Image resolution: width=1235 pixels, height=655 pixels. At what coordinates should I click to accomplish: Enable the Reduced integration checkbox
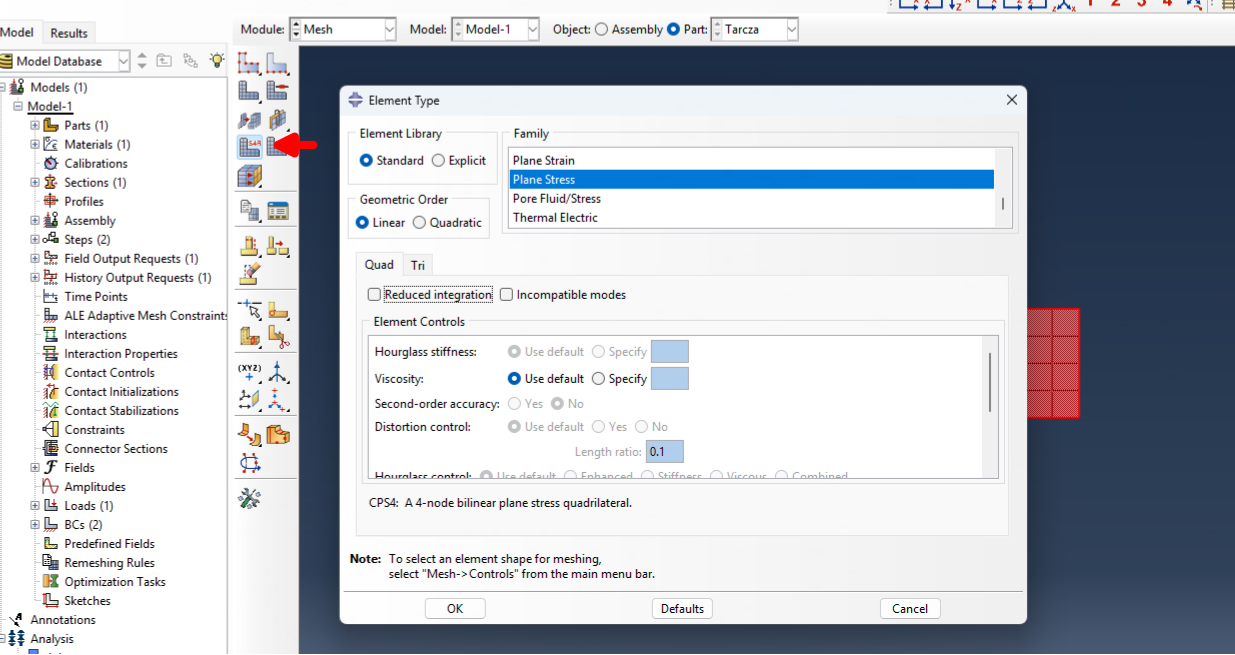[x=375, y=295]
